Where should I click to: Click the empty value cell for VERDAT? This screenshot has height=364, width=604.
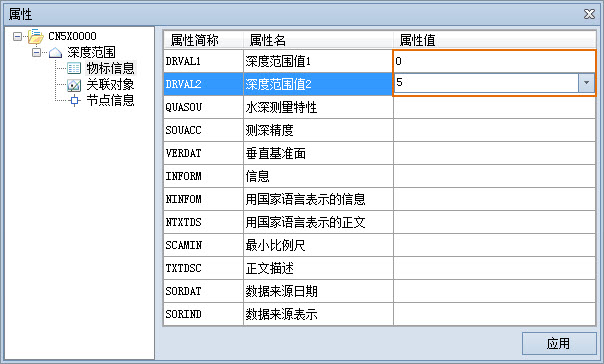[494, 153]
